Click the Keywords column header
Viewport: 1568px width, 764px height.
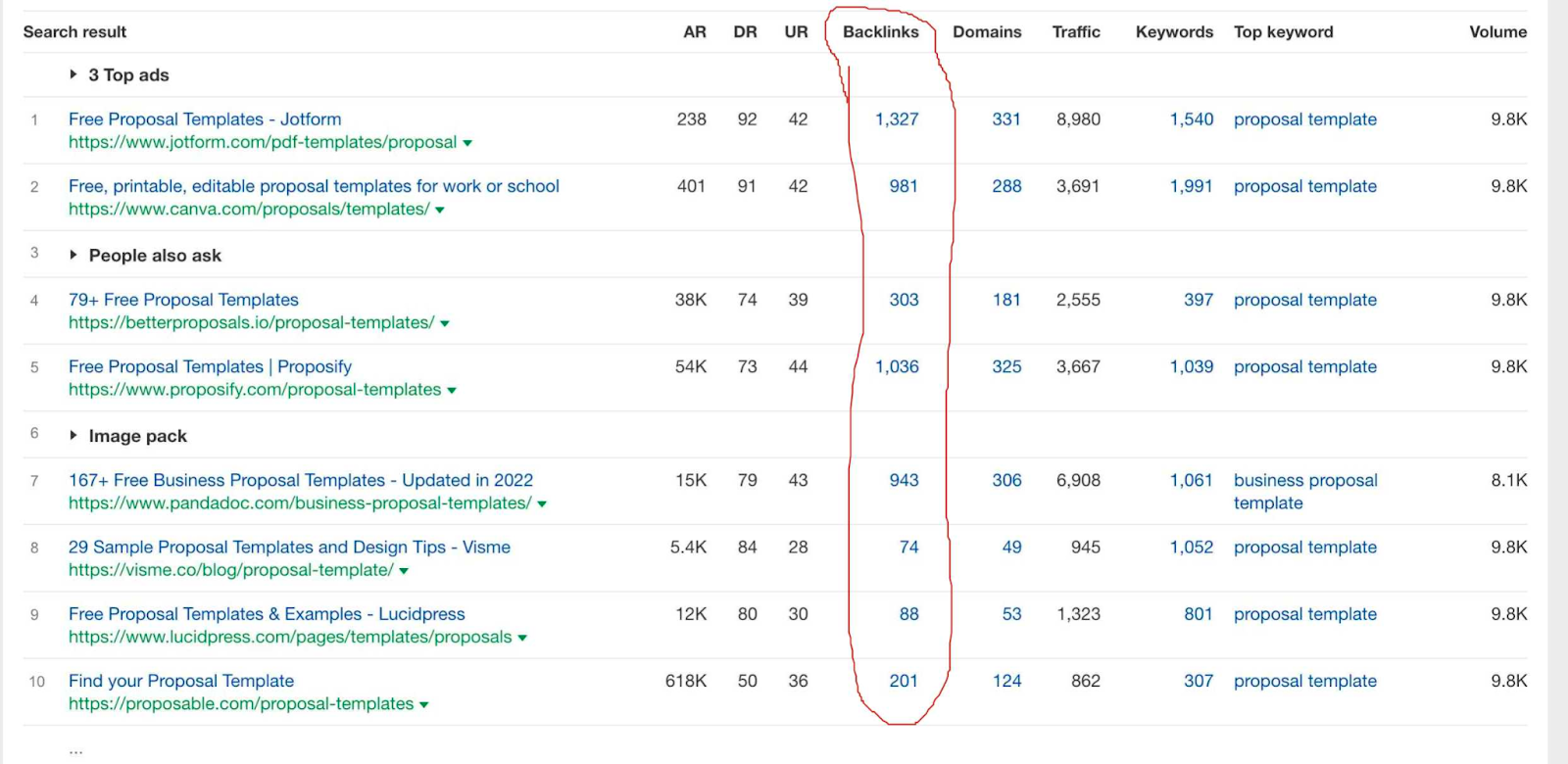tap(1174, 31)
